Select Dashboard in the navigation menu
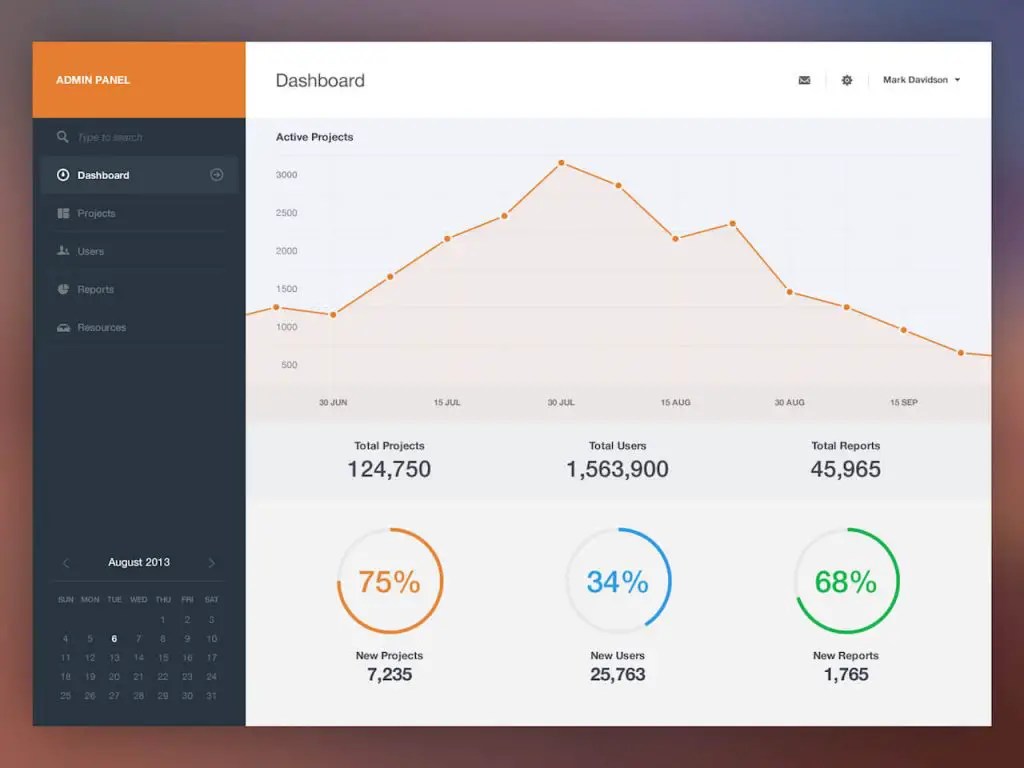Screen dimensions: 1024x768 coord(103,175)
